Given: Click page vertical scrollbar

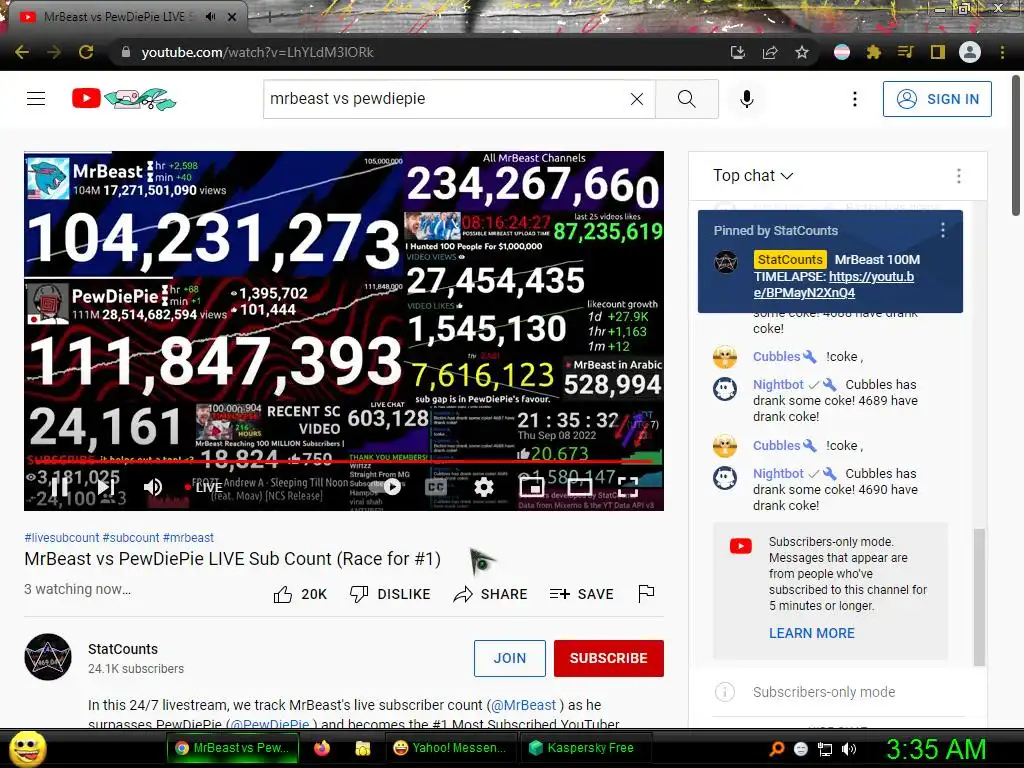Looking at the screenshot, I should pos(1016,145).
